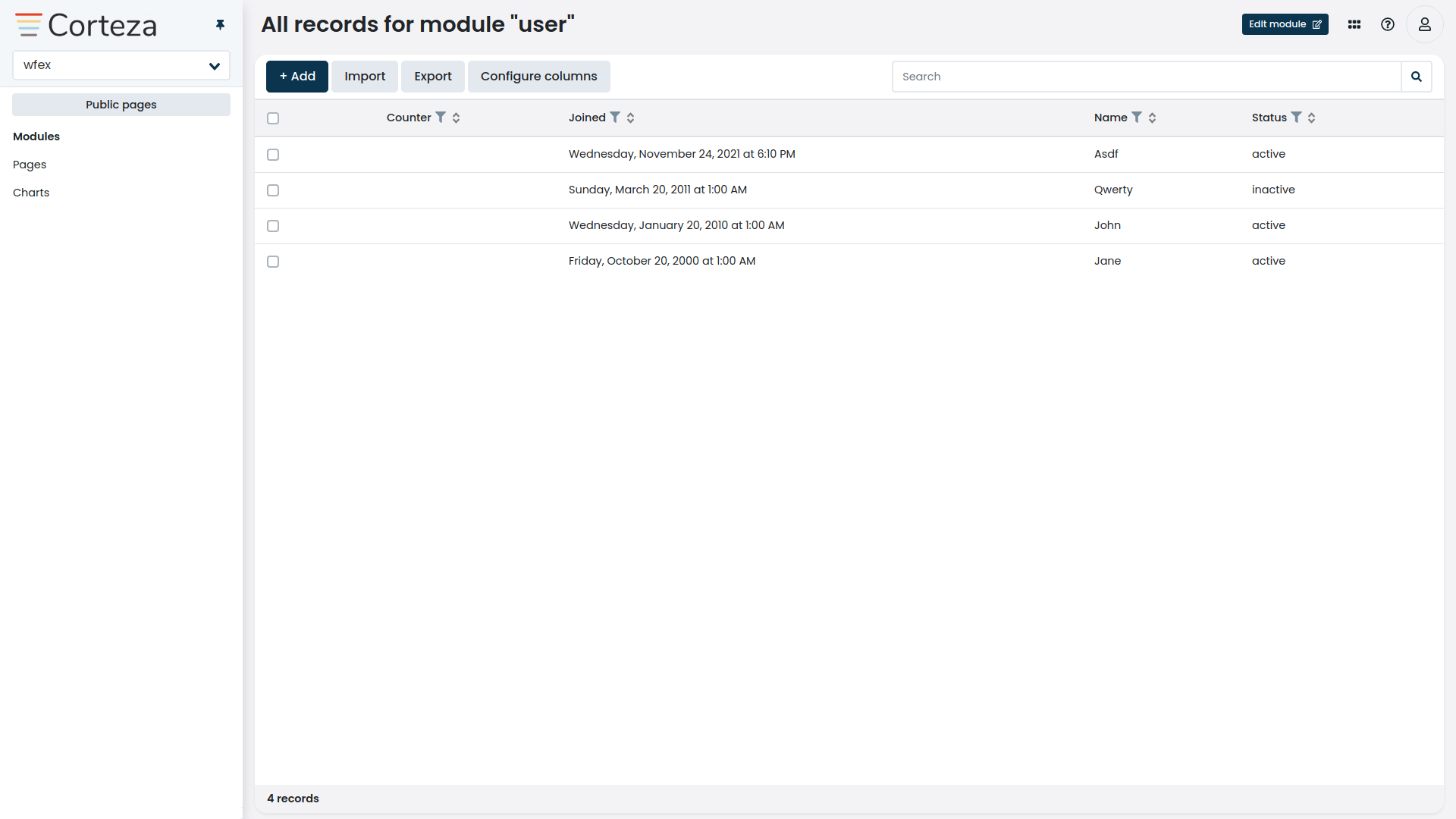Expand the wfex namespace dropdown

[121, 65]
